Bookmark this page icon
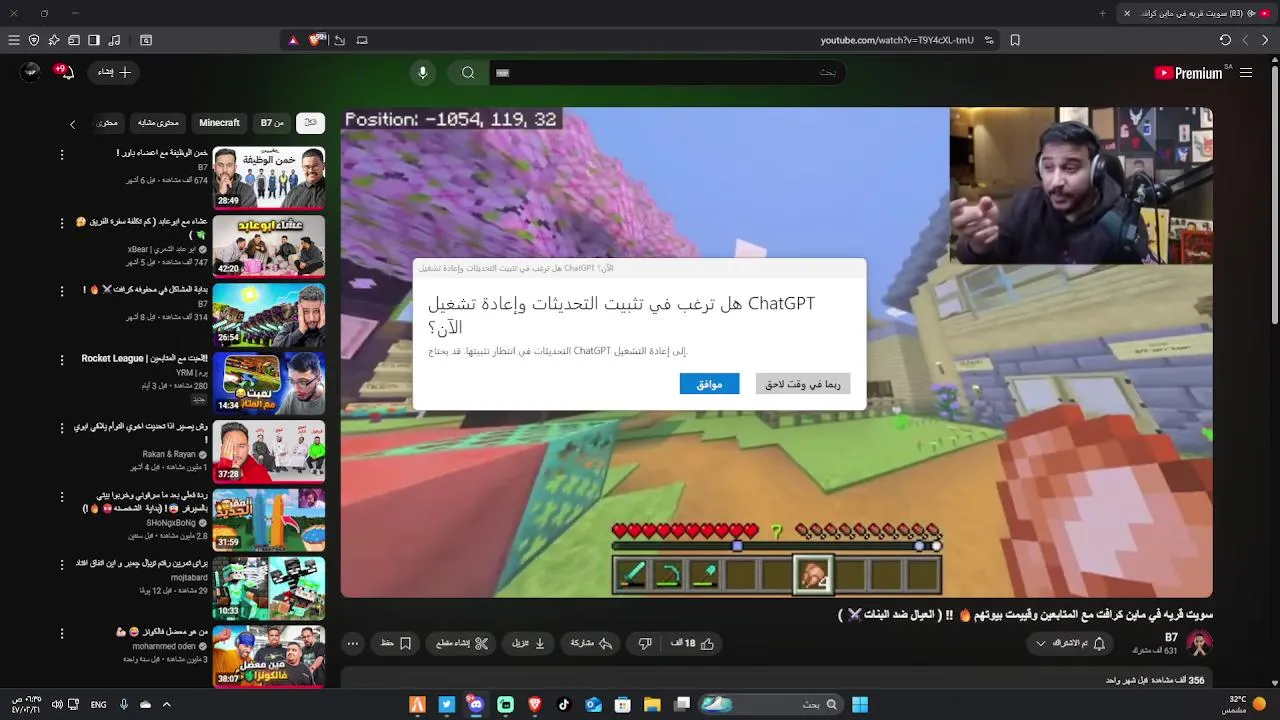Screen dimensions: 1280x720 (x=1015, y=40)
